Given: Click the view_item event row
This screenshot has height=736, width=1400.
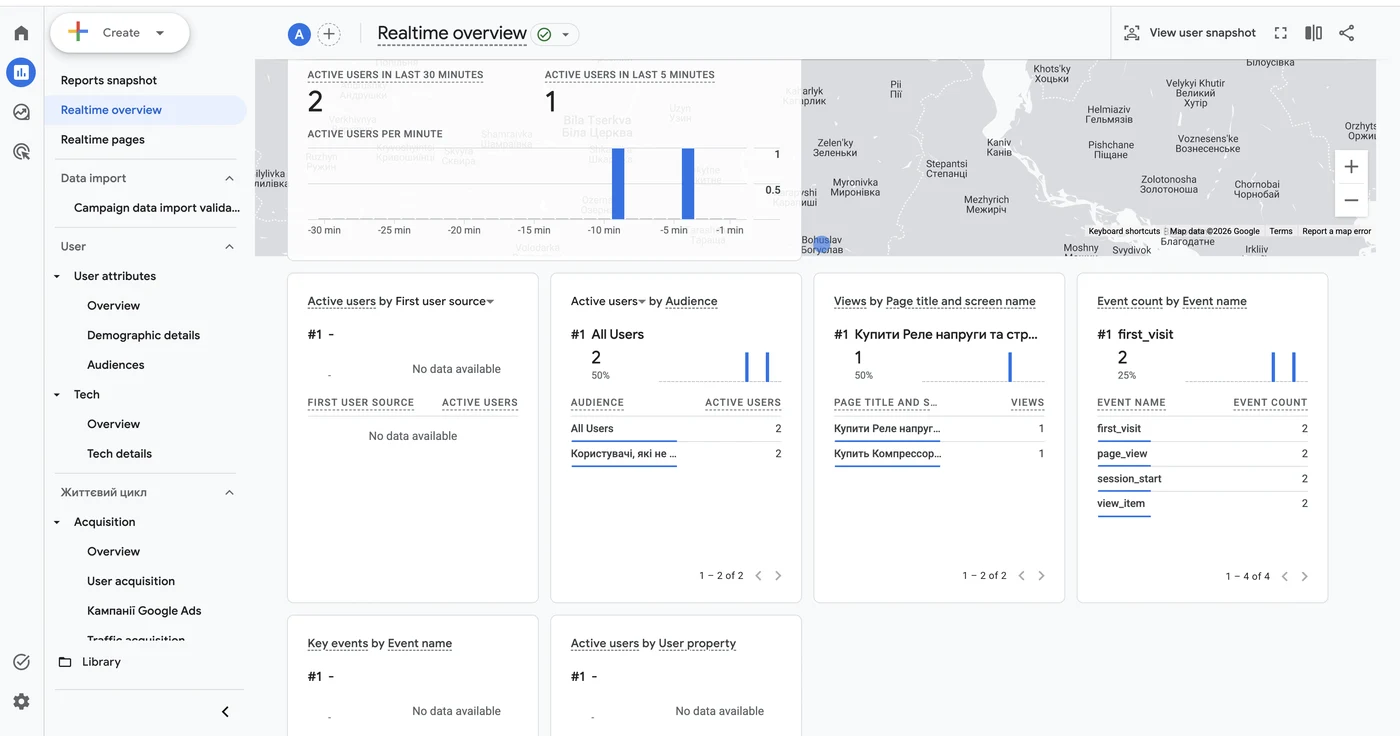Looking at the screenshot, I should point(1202,504).
